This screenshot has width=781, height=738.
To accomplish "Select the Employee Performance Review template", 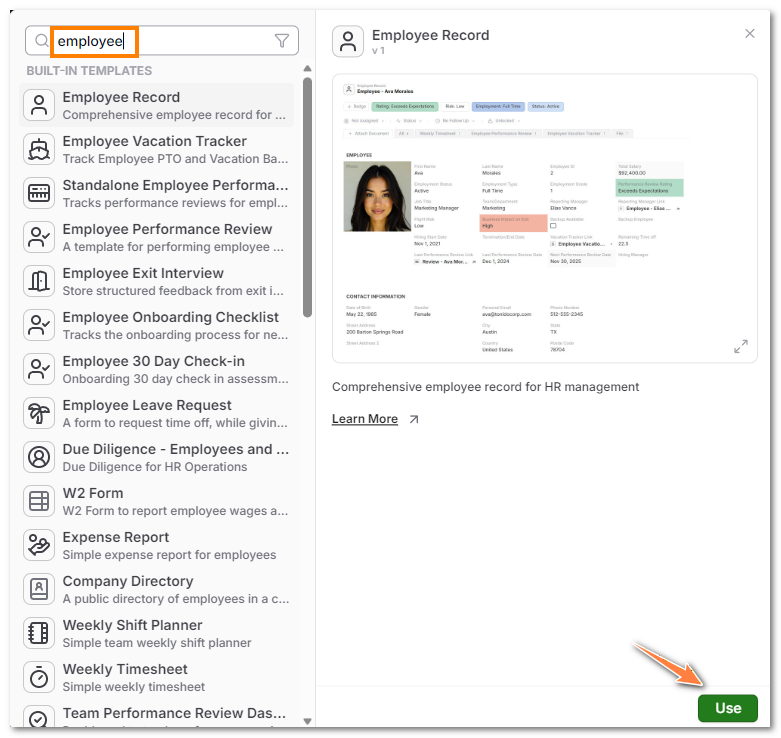I will click(x=166, y=237).
